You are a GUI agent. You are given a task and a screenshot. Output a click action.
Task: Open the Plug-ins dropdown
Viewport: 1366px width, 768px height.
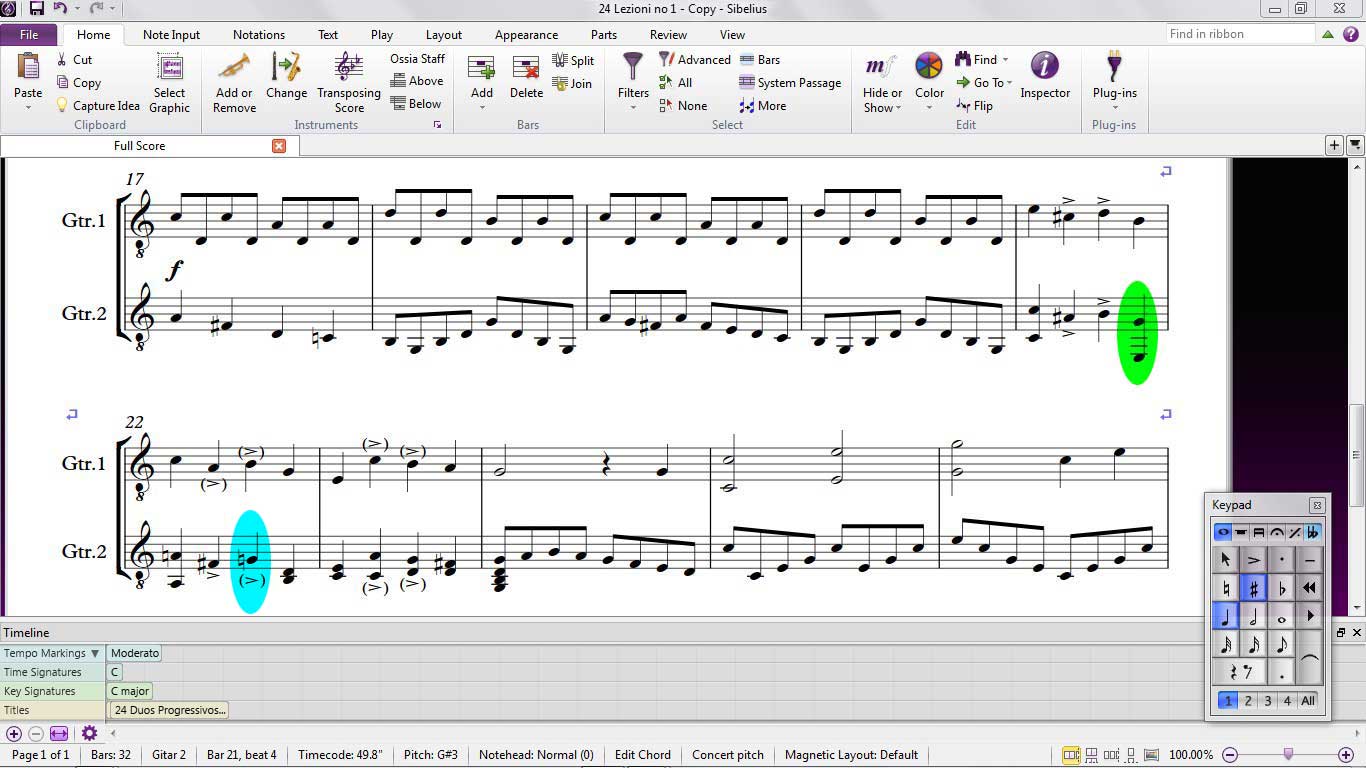click(1114, 108)
